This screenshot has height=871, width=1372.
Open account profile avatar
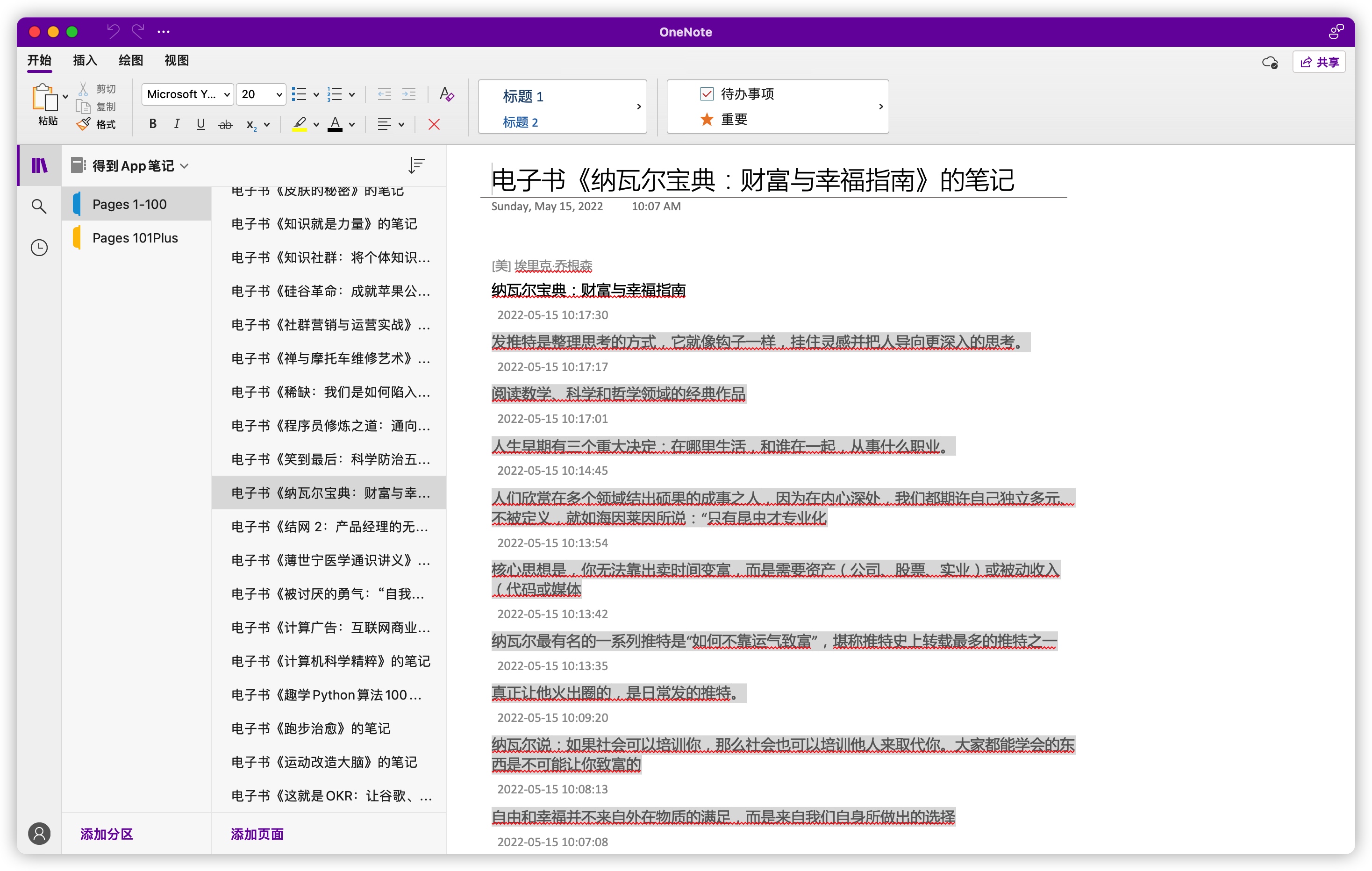pyautogui.click(x=39, y=834)
